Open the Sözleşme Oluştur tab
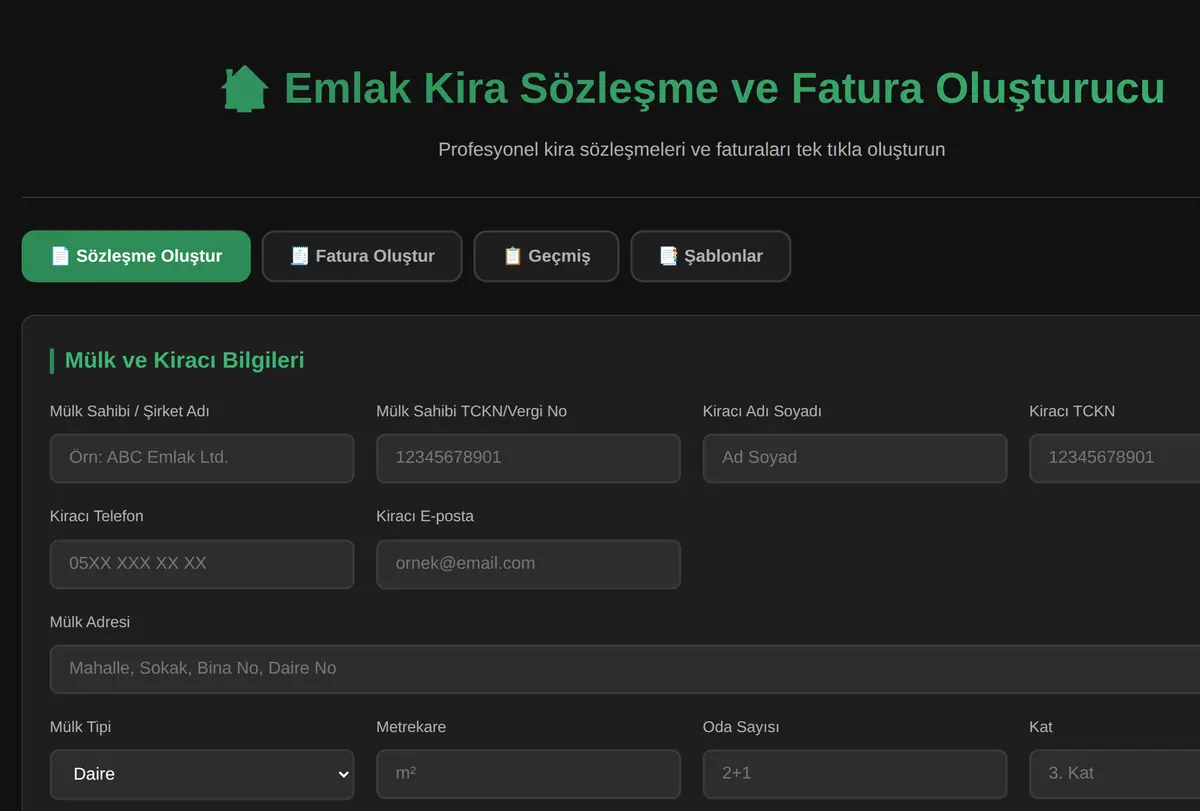Image resolution: width=1200 pixels, height=811 pixels. pos(136,256)
